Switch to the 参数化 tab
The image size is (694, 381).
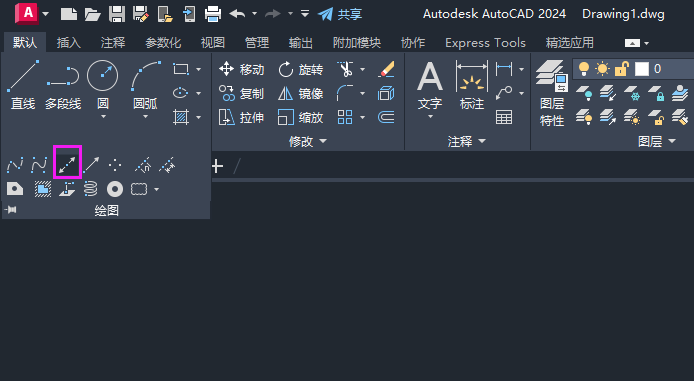pyautogui.click(x=163, y=43)
